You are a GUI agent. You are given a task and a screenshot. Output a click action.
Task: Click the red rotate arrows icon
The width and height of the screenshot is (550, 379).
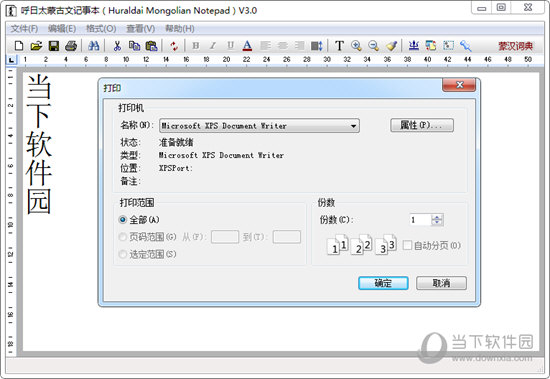pyautogui.click(x=174, y=46)
